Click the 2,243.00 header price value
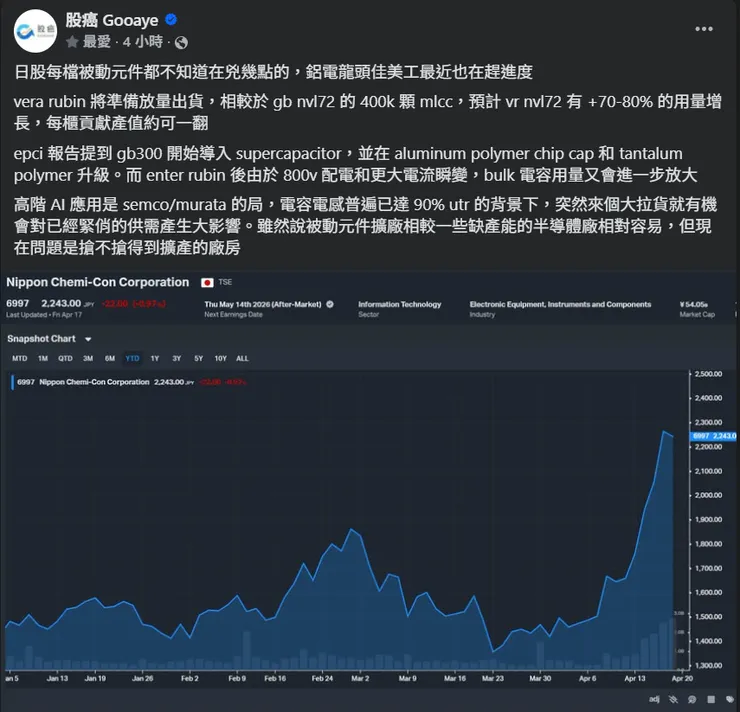 tap(61, 303)
